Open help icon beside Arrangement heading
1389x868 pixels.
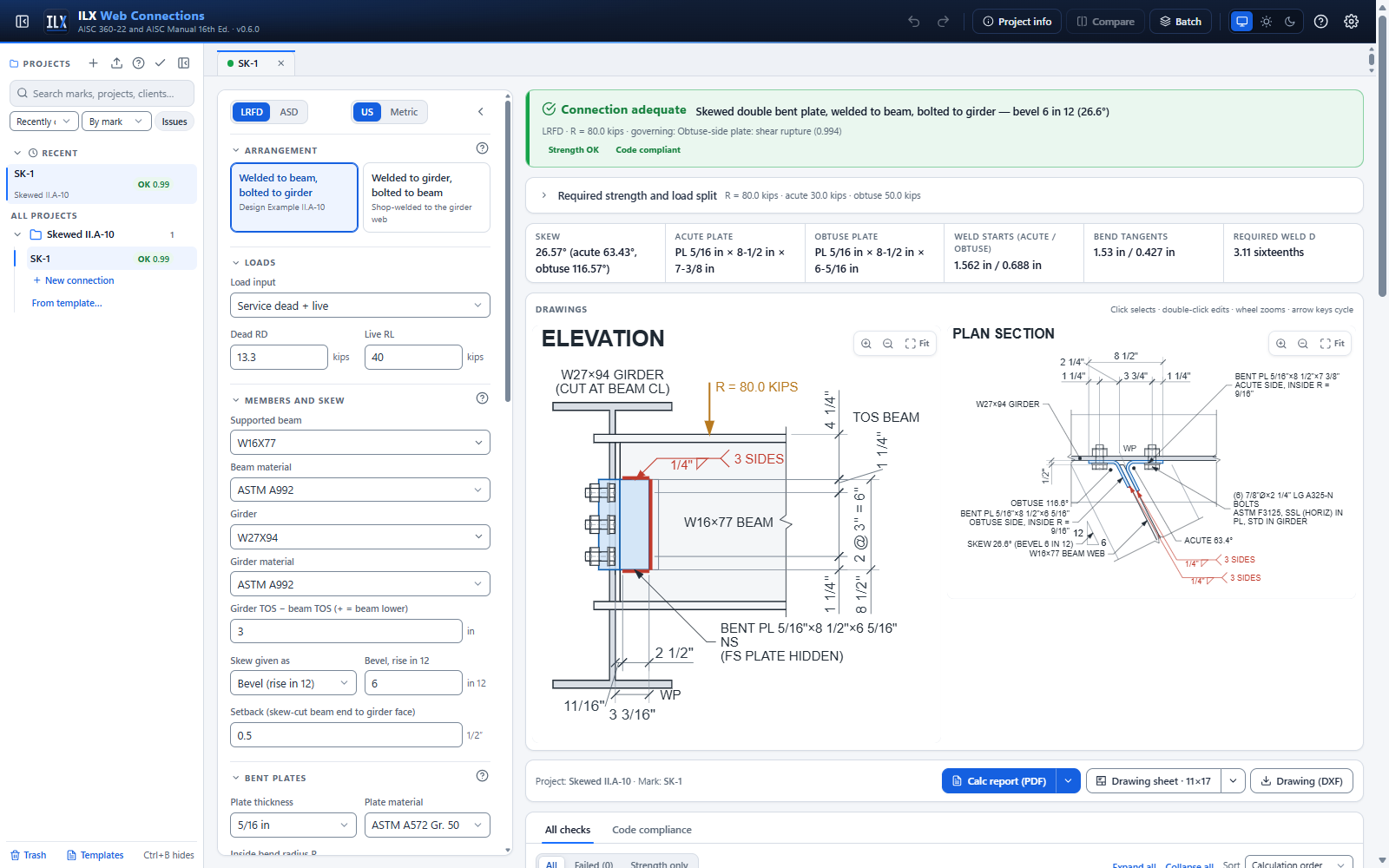pos(482,148)
